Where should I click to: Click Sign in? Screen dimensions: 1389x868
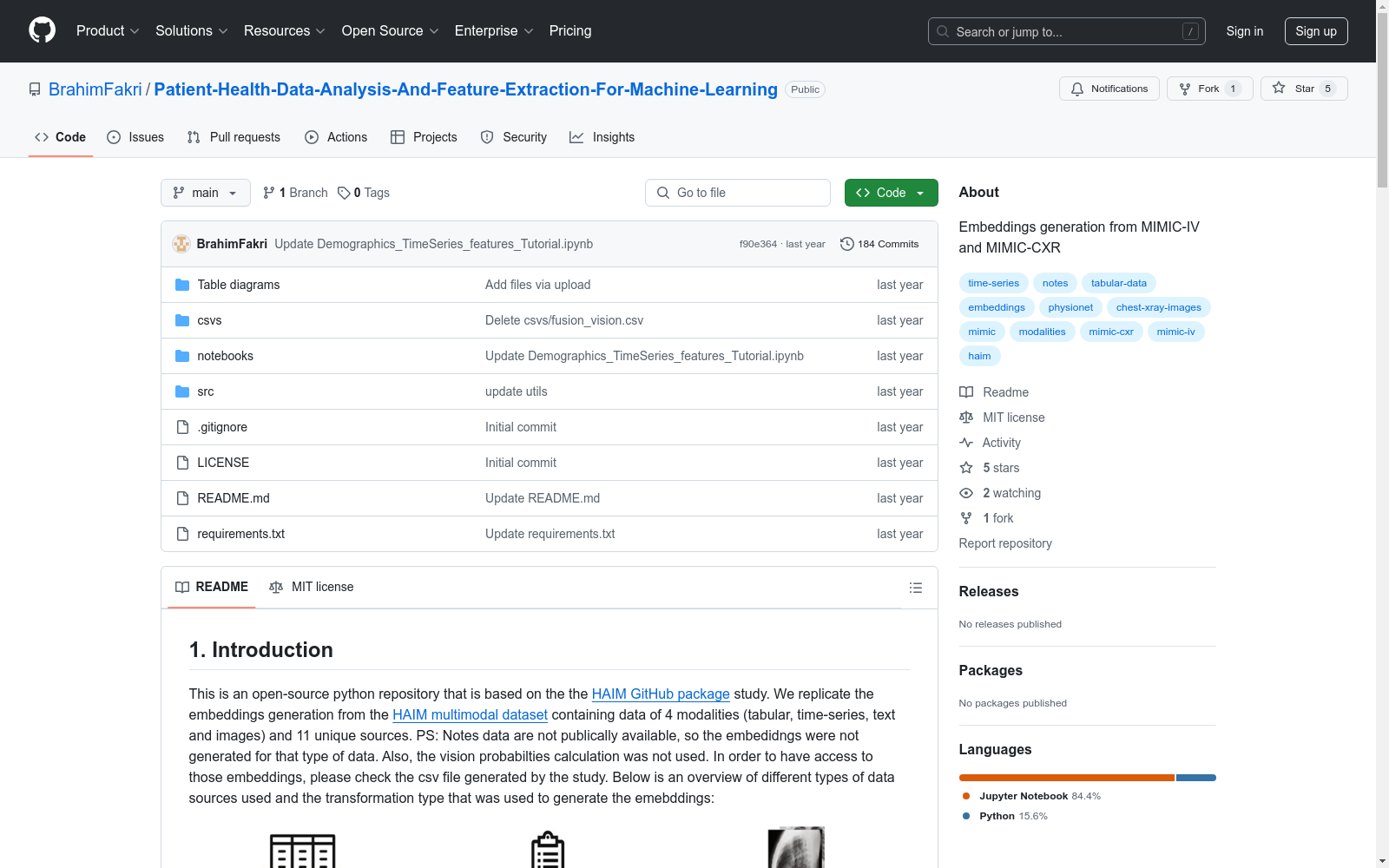(1244, 31)
